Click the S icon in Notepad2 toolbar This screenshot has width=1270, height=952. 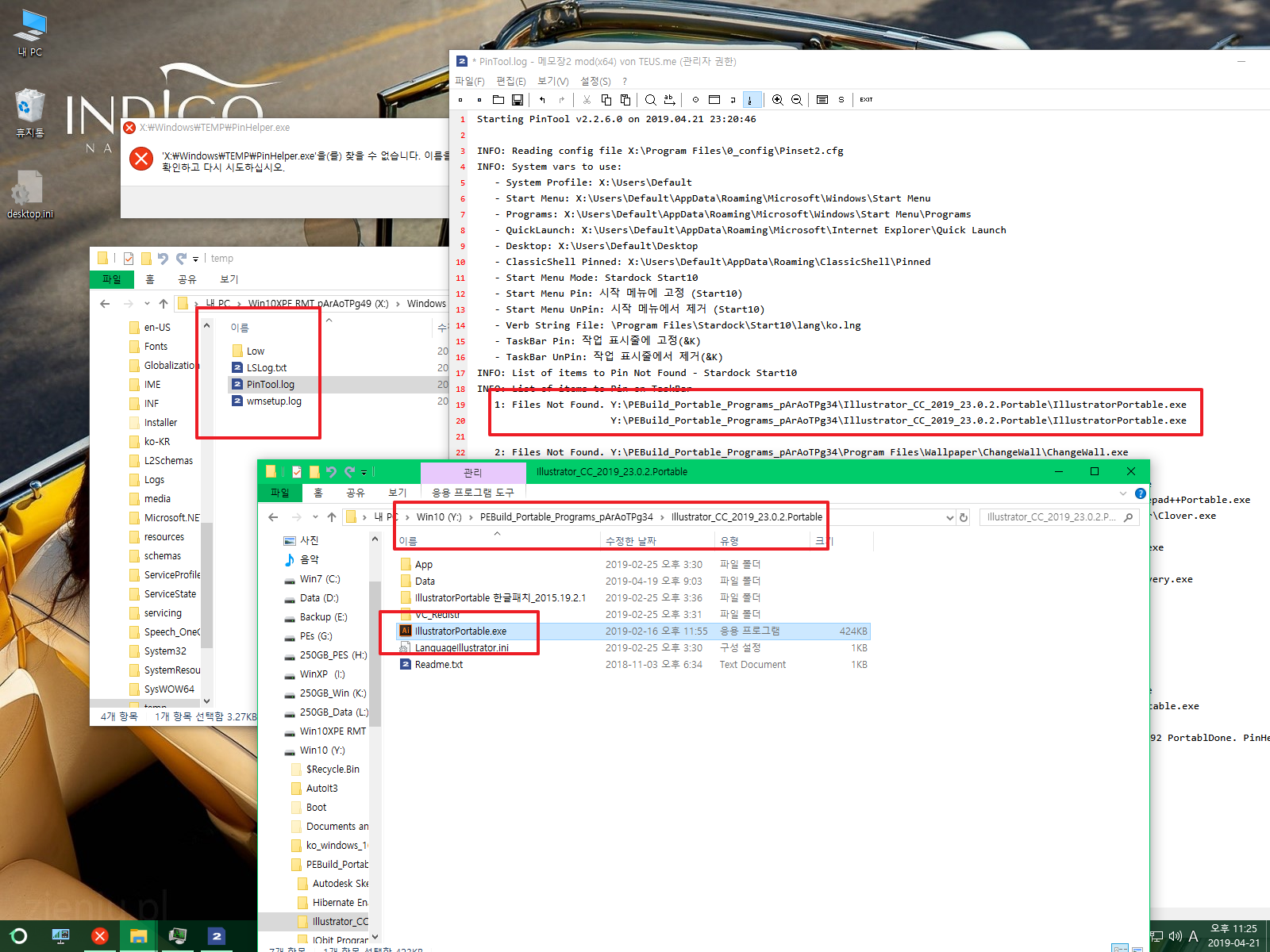841,100
